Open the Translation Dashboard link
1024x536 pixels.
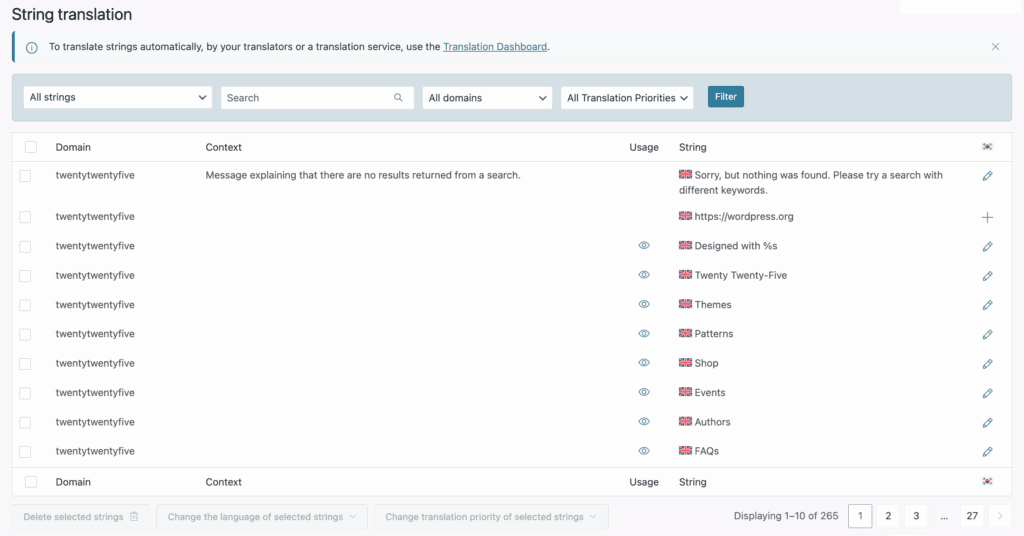(495, 46)
